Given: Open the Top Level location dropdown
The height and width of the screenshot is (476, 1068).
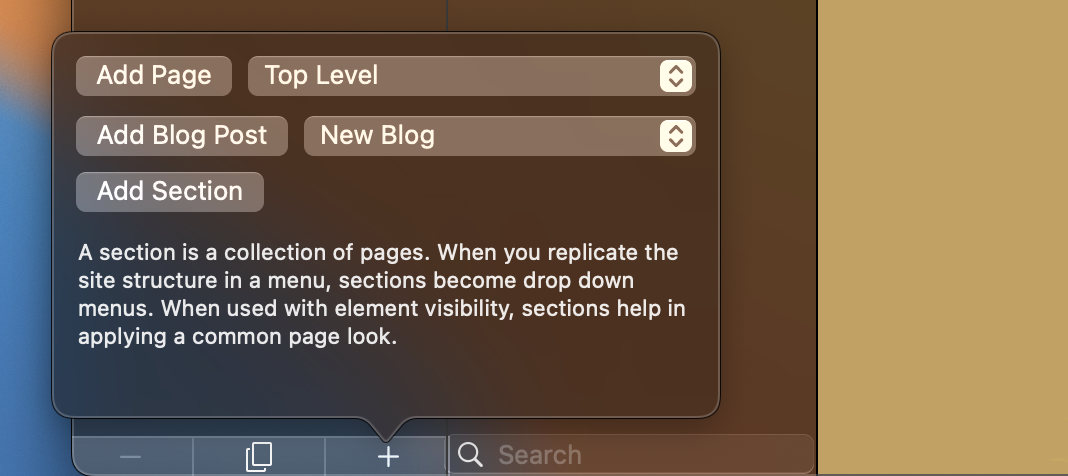Looking at the screenshot, I should [471, 76].
